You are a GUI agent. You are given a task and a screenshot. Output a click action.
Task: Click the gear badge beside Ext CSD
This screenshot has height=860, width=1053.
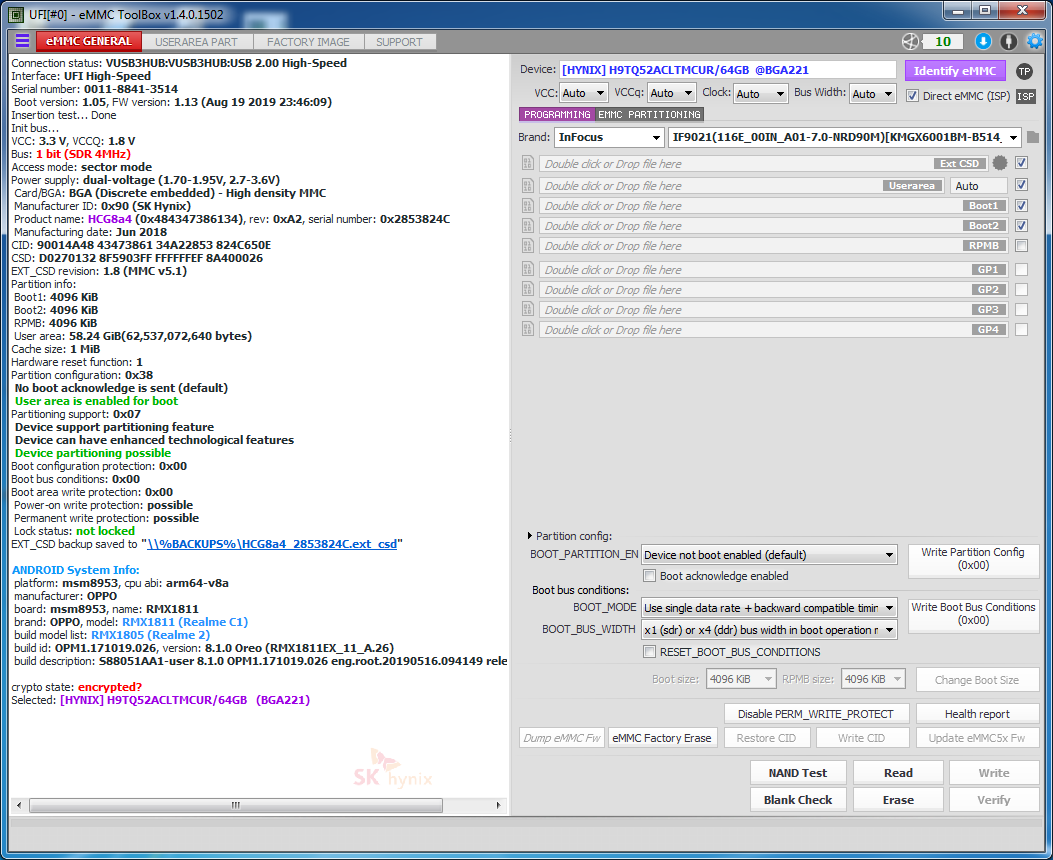click(1000, 163)
